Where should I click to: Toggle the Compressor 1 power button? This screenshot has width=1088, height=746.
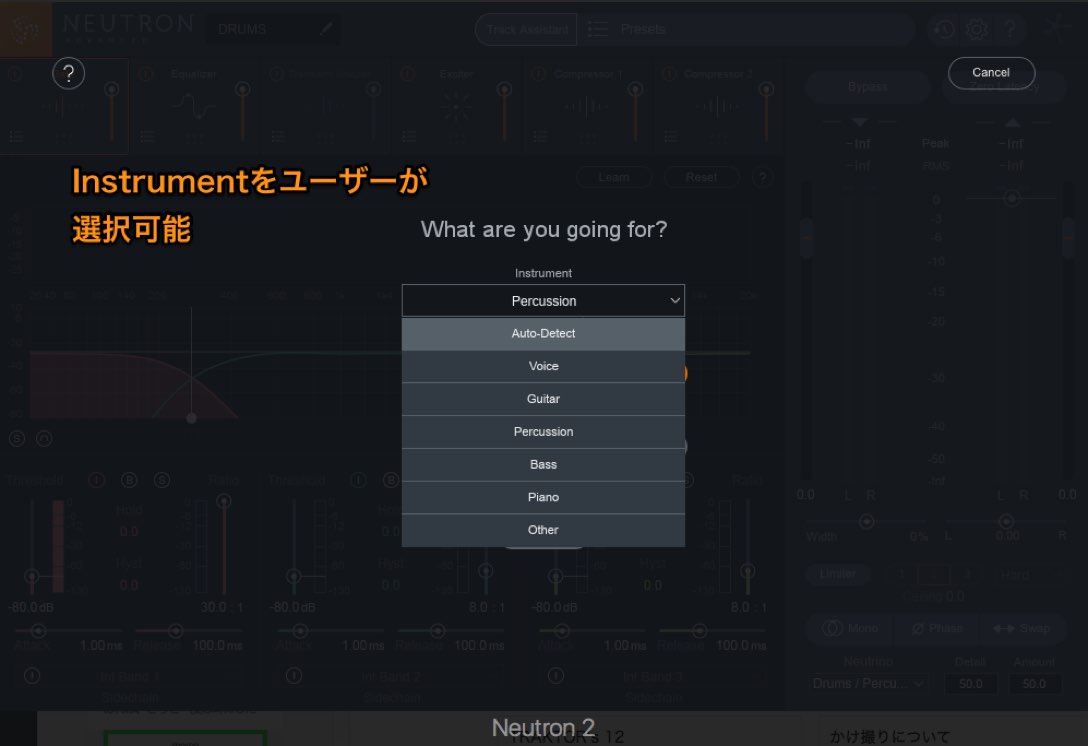[x=538, y=74]
